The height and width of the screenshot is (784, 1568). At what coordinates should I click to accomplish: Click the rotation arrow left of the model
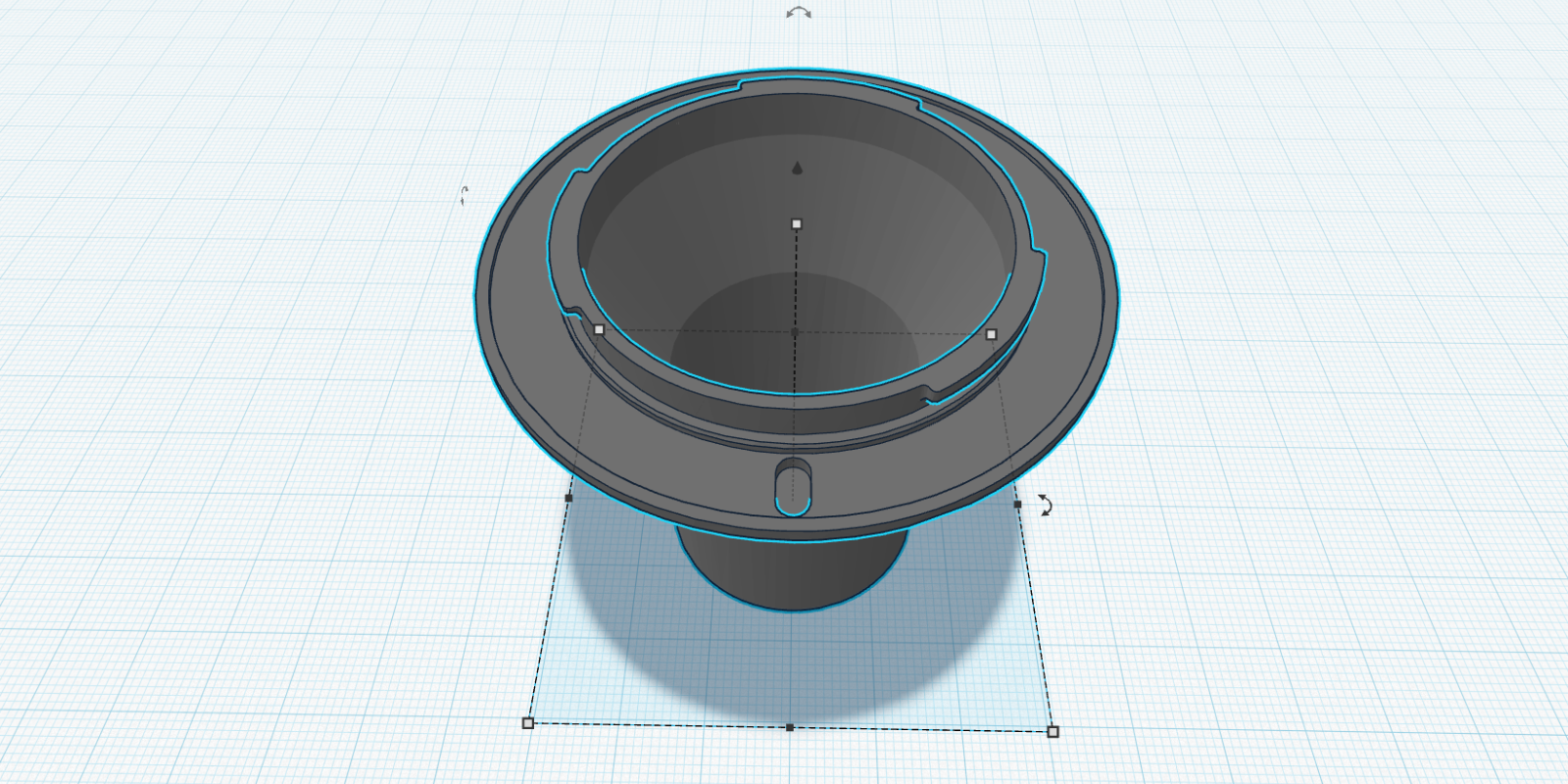point(465,196)
